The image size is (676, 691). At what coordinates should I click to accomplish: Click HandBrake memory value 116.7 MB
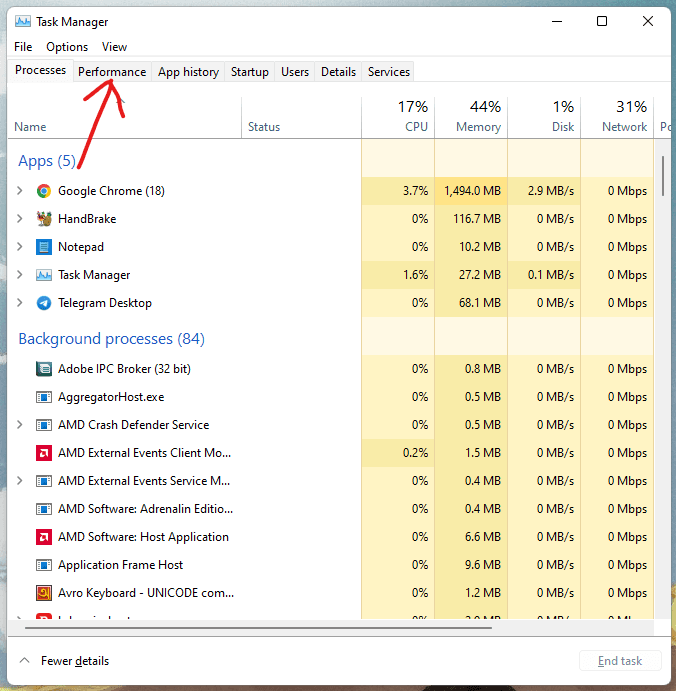pyautogui.click(x=477, y=219)
